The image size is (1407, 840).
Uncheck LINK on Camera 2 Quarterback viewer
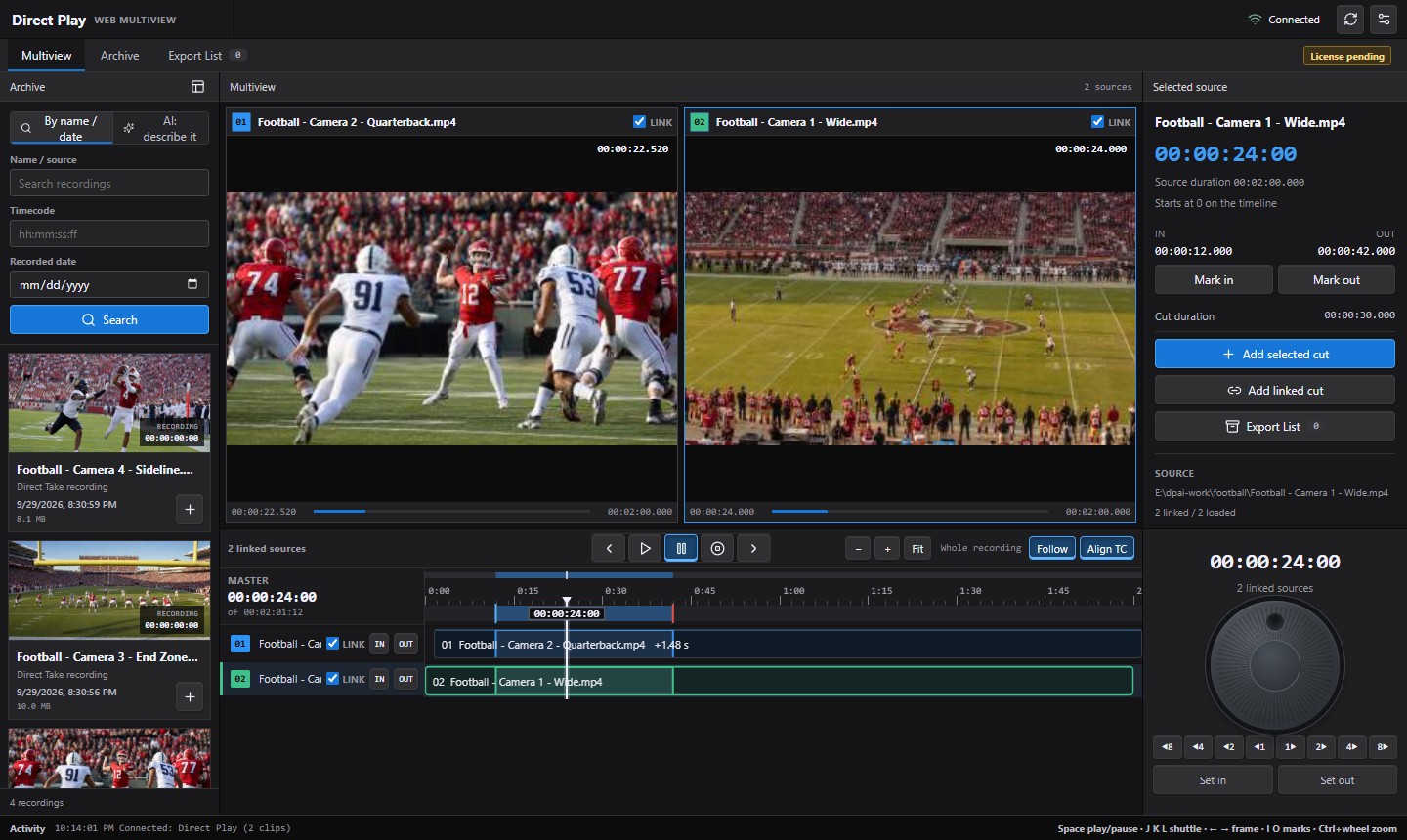point(639,122)
